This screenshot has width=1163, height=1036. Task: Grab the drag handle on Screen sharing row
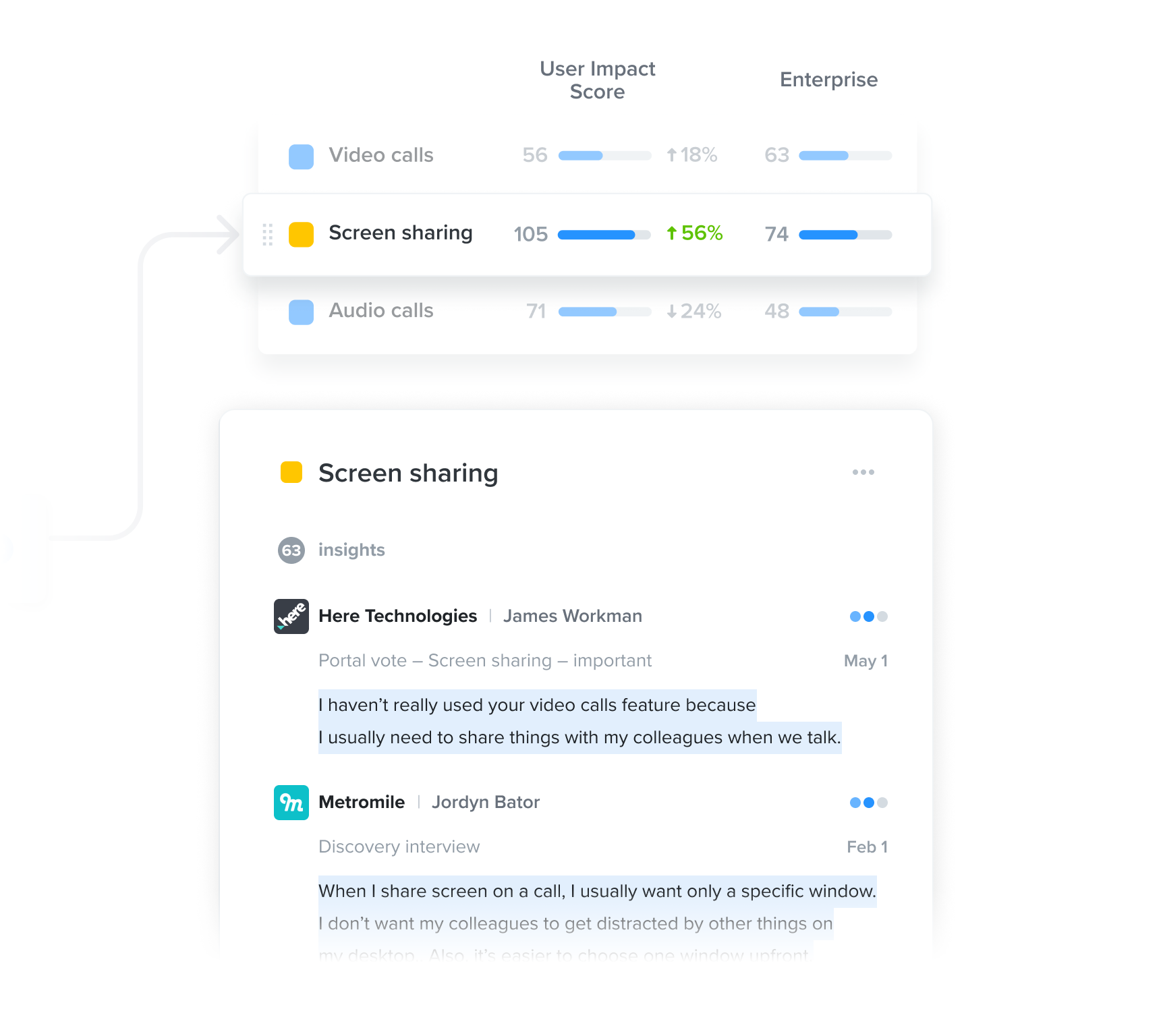click(267, 235)
